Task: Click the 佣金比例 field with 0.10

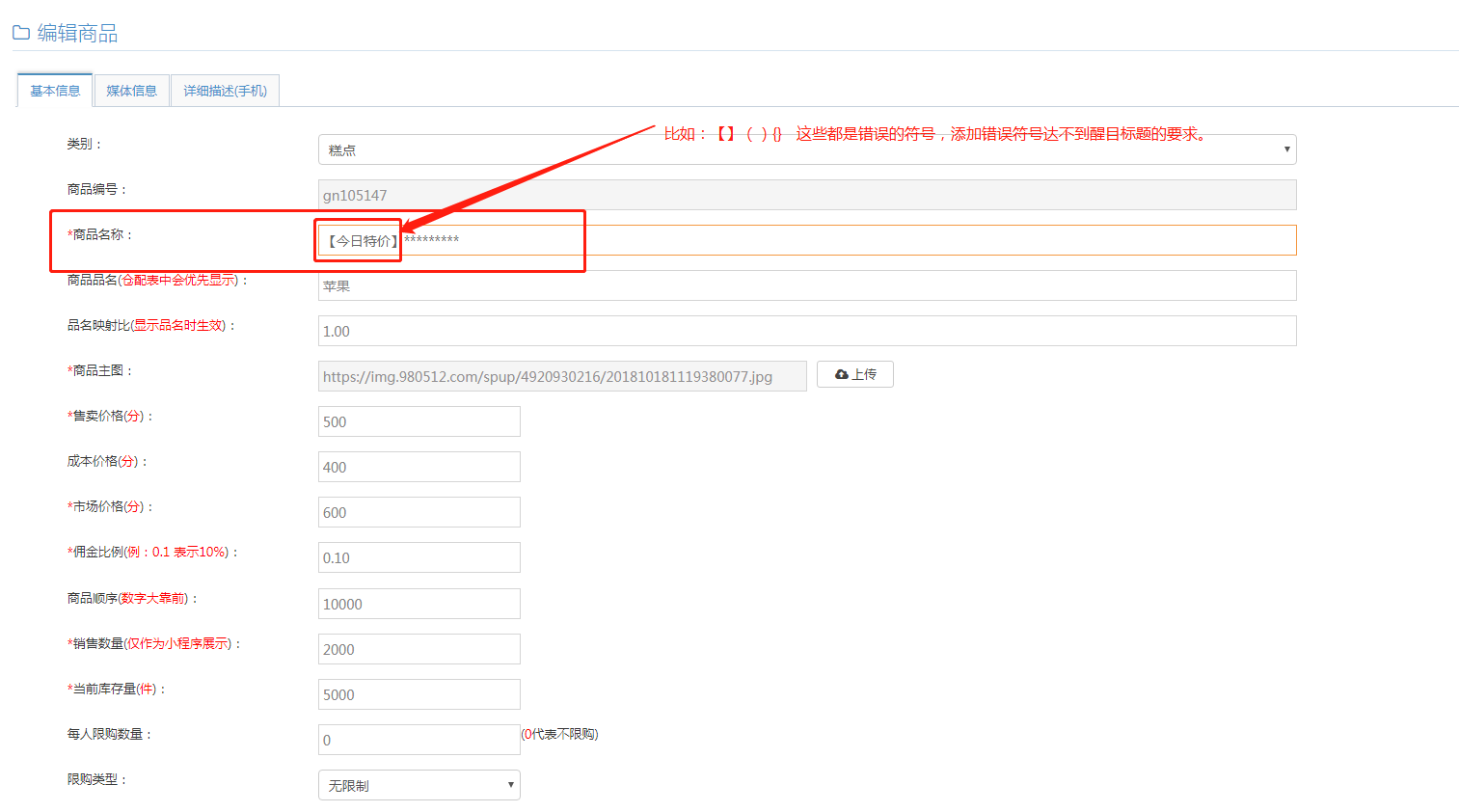Action: tap(419, 557)
